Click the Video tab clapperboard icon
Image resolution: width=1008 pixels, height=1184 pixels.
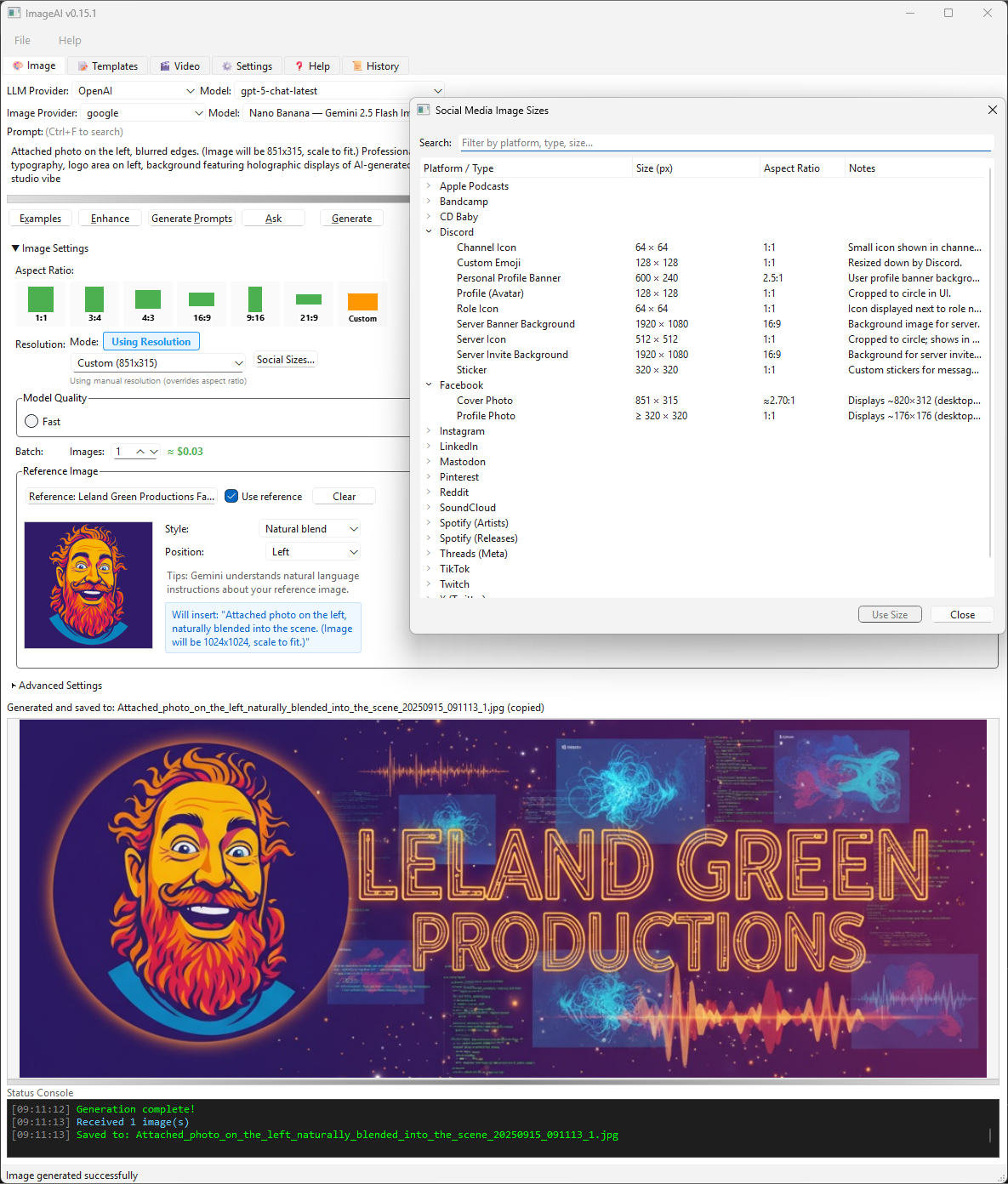(165, 65)
